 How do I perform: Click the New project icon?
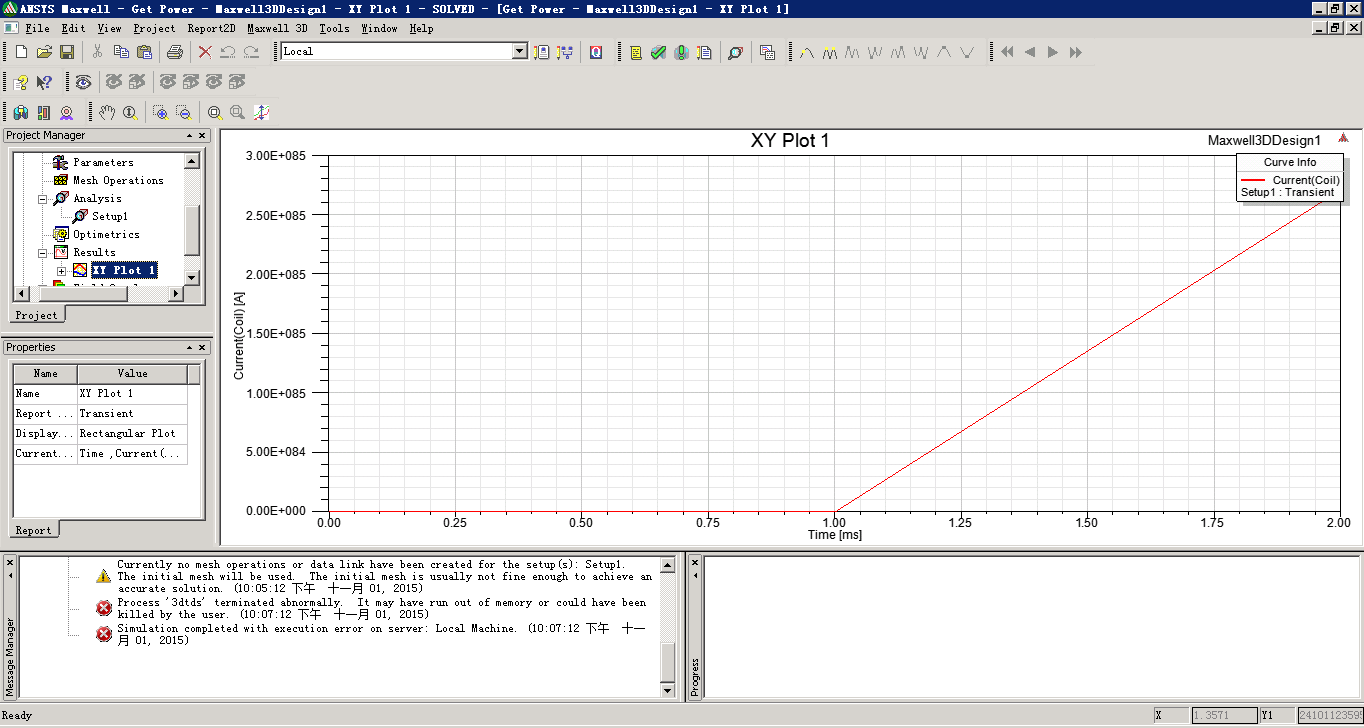(21, 52)
